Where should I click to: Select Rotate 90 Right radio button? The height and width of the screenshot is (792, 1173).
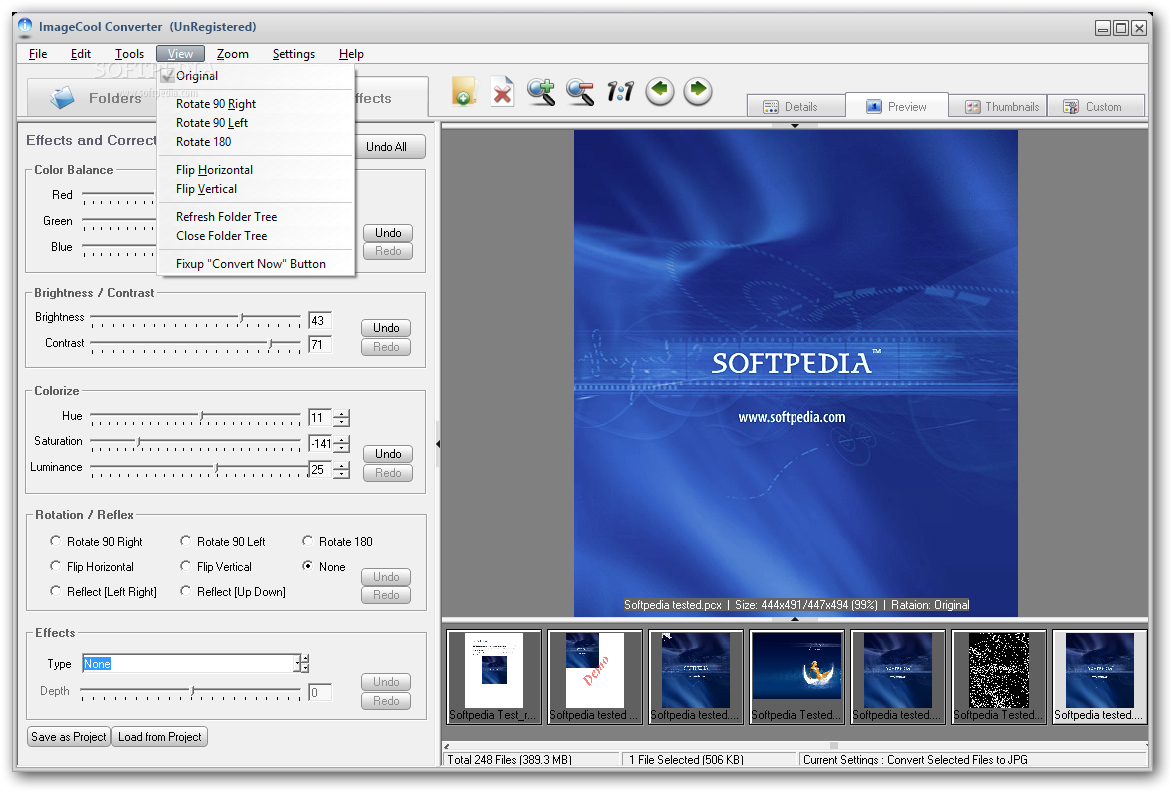coord(55,541)
